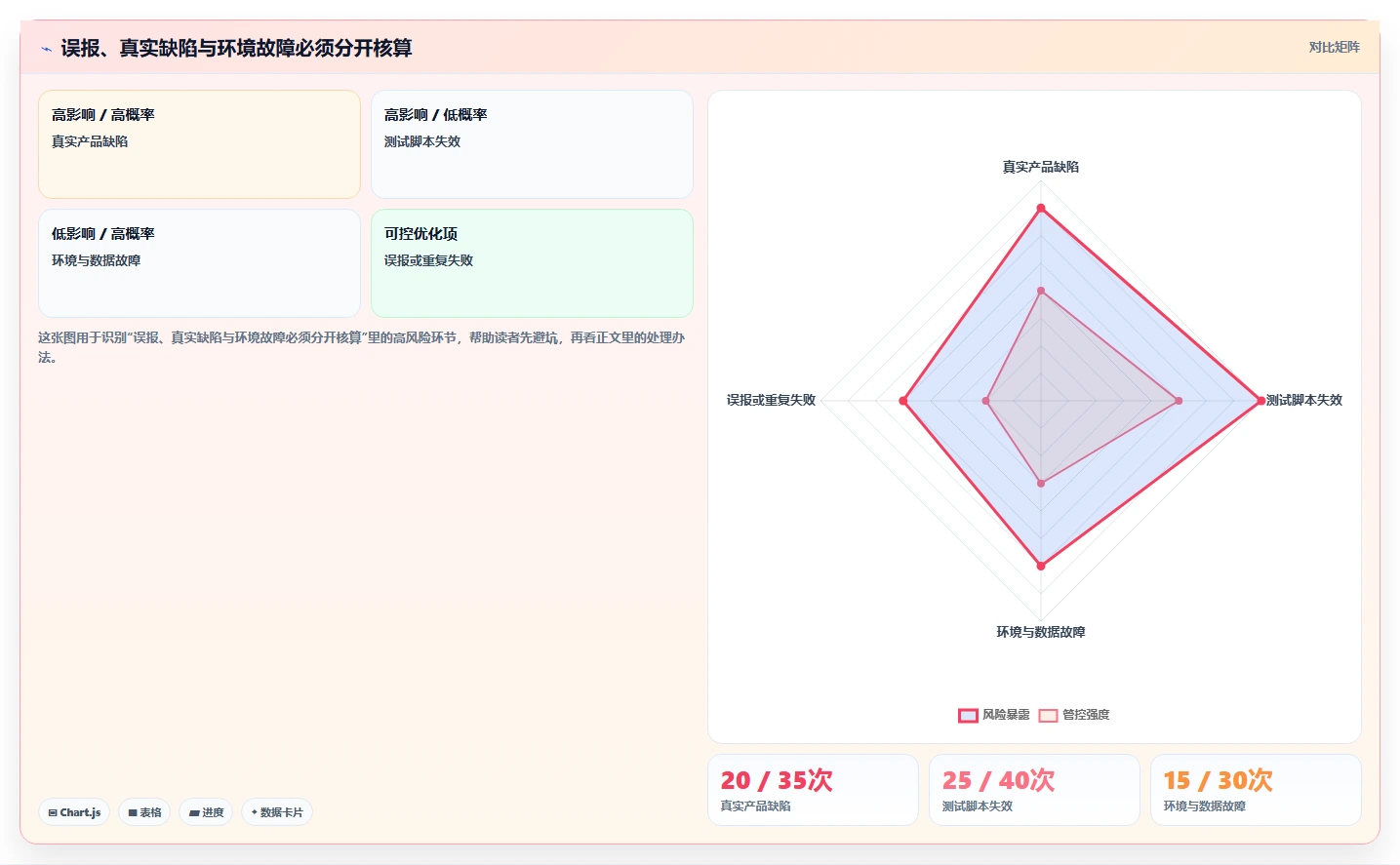
Task: Select the 低影响 / 高概率 card
Action: (199, 263)
